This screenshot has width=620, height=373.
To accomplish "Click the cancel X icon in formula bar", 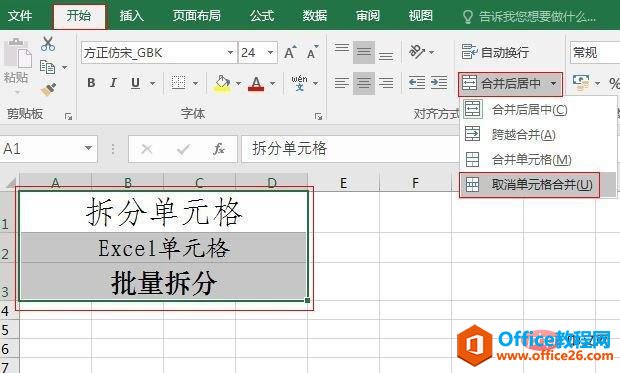I will (x=147, y=149).
